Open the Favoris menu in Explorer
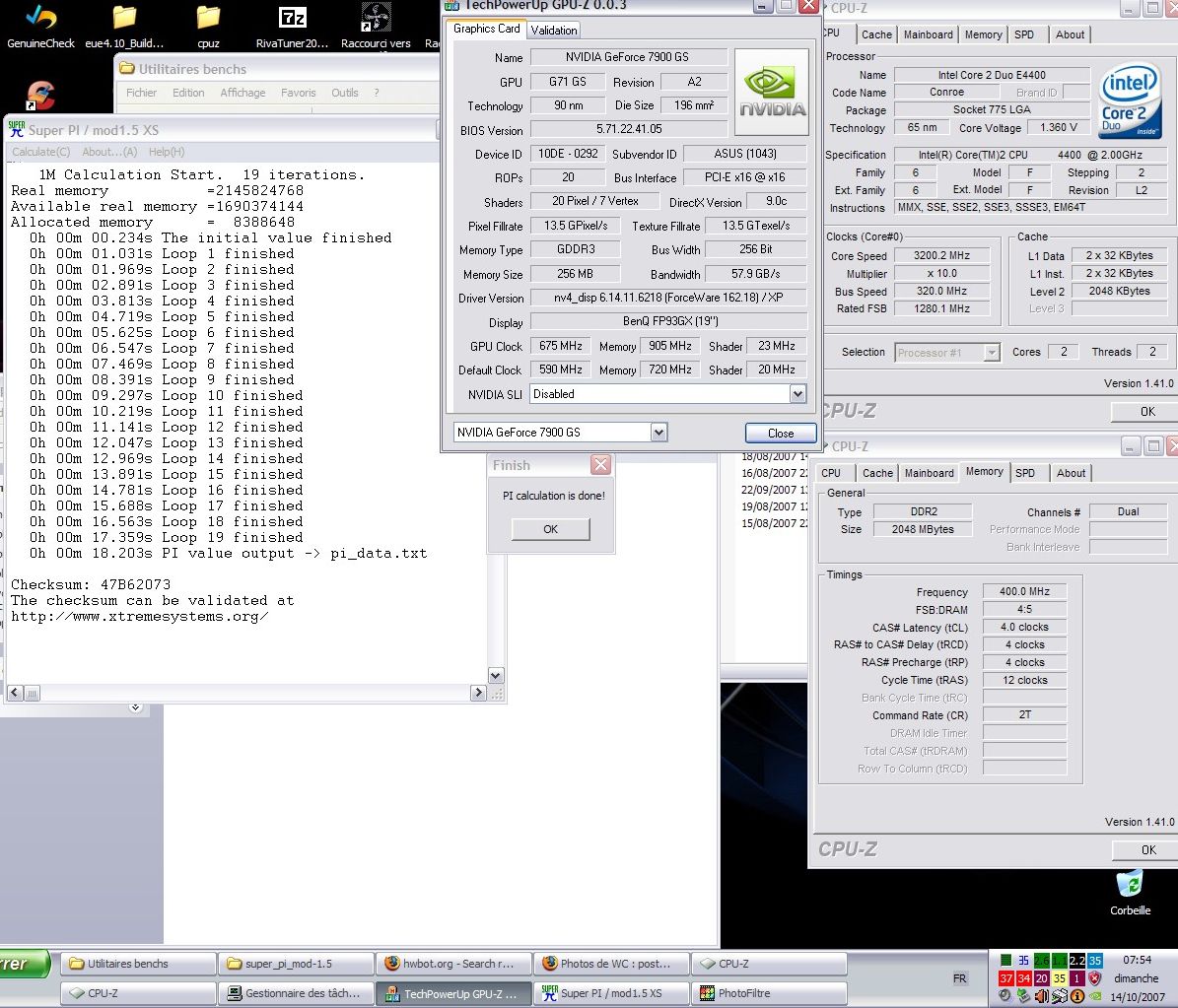This screenshot has height=1008, width=1178. pos(299,93)
